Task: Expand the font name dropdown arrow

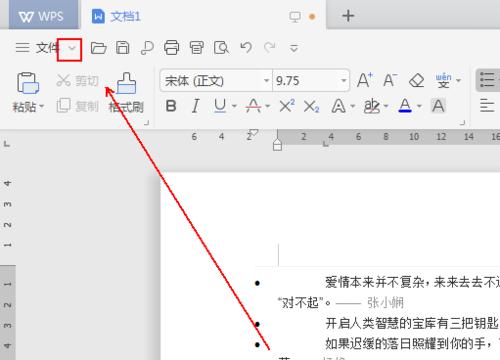Action: (266, 81)
